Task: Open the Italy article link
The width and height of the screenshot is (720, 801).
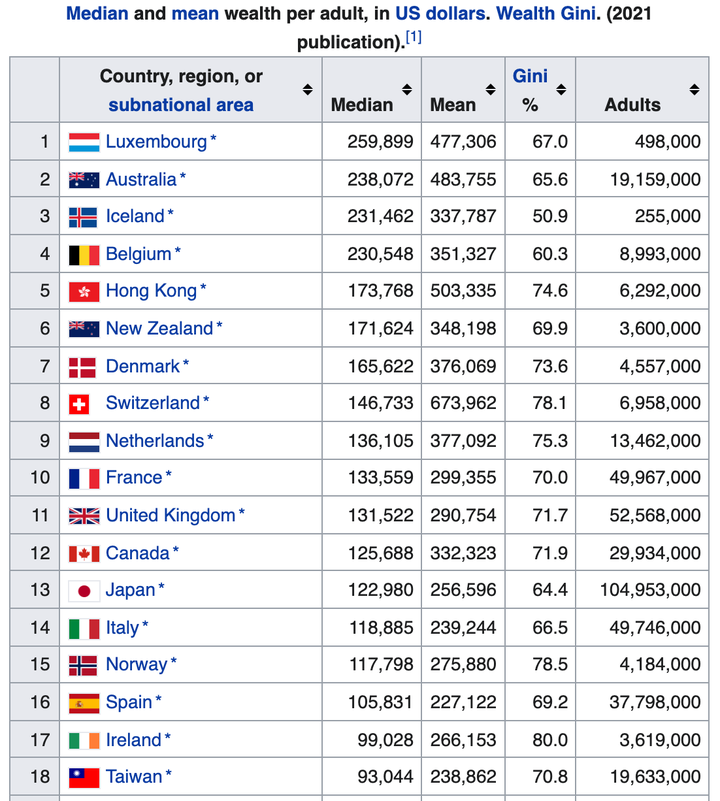Action: tap(122, 628)
